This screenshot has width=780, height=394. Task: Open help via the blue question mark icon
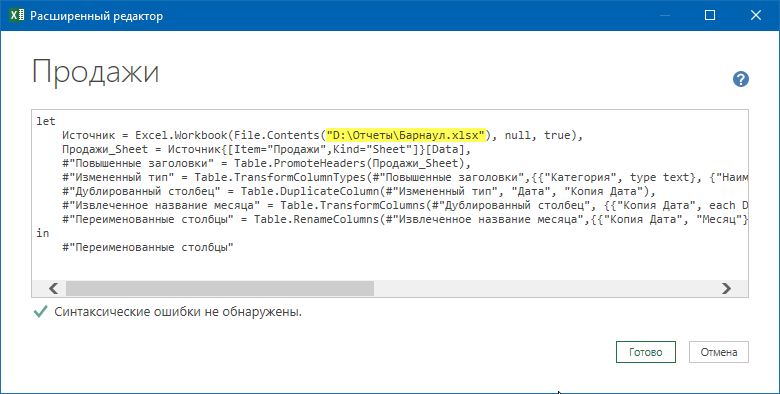pos(740,79)
